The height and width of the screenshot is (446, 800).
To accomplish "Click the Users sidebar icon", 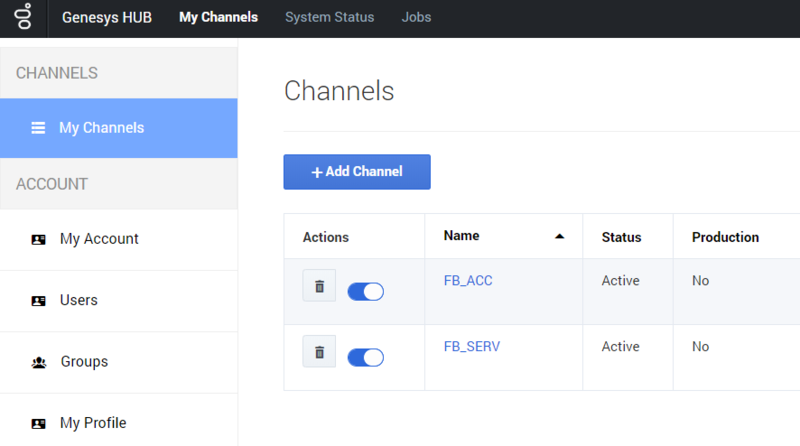I will (x=38, y=301).
